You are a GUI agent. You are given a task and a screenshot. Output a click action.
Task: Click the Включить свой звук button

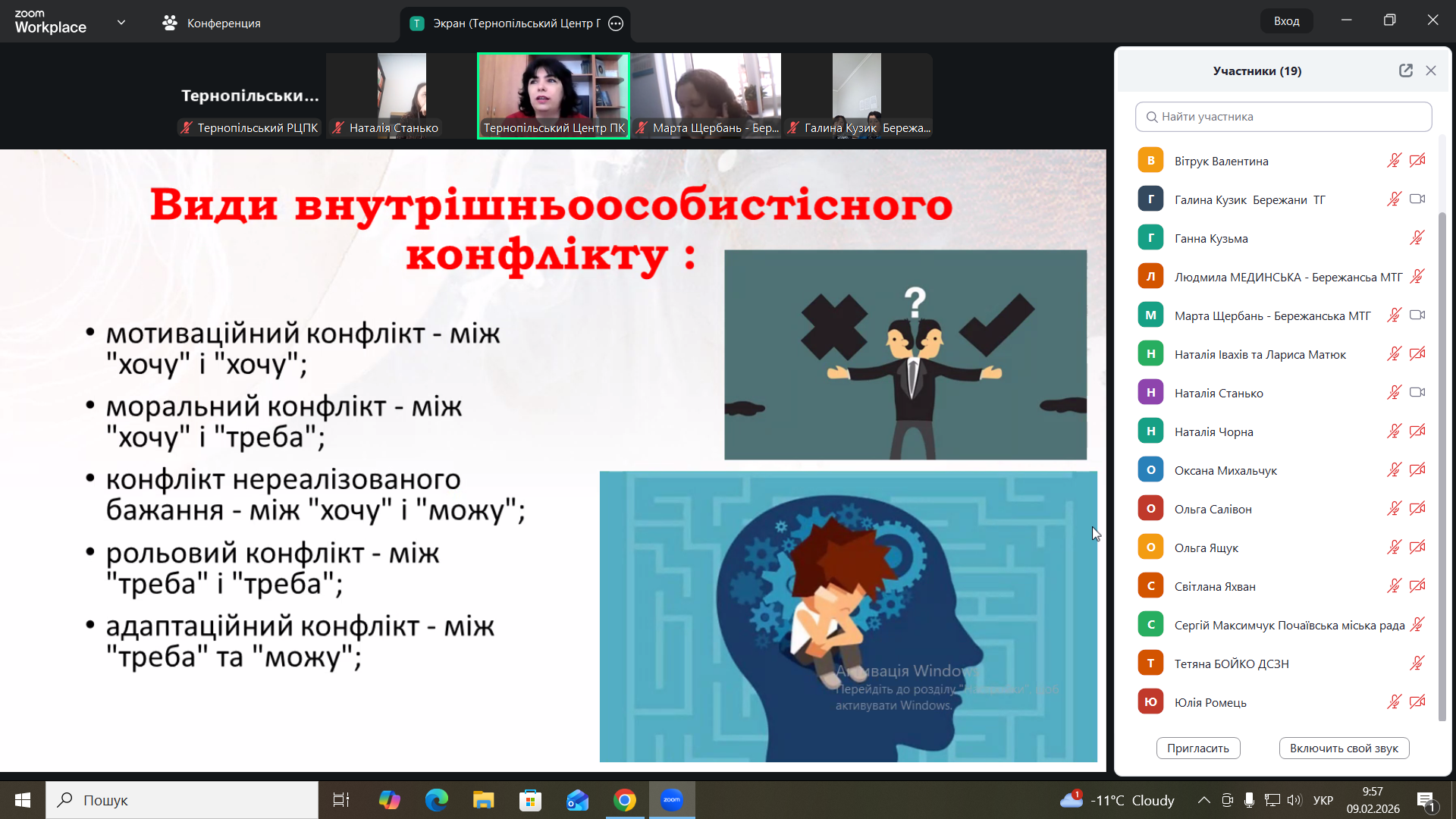[1344, 748]
